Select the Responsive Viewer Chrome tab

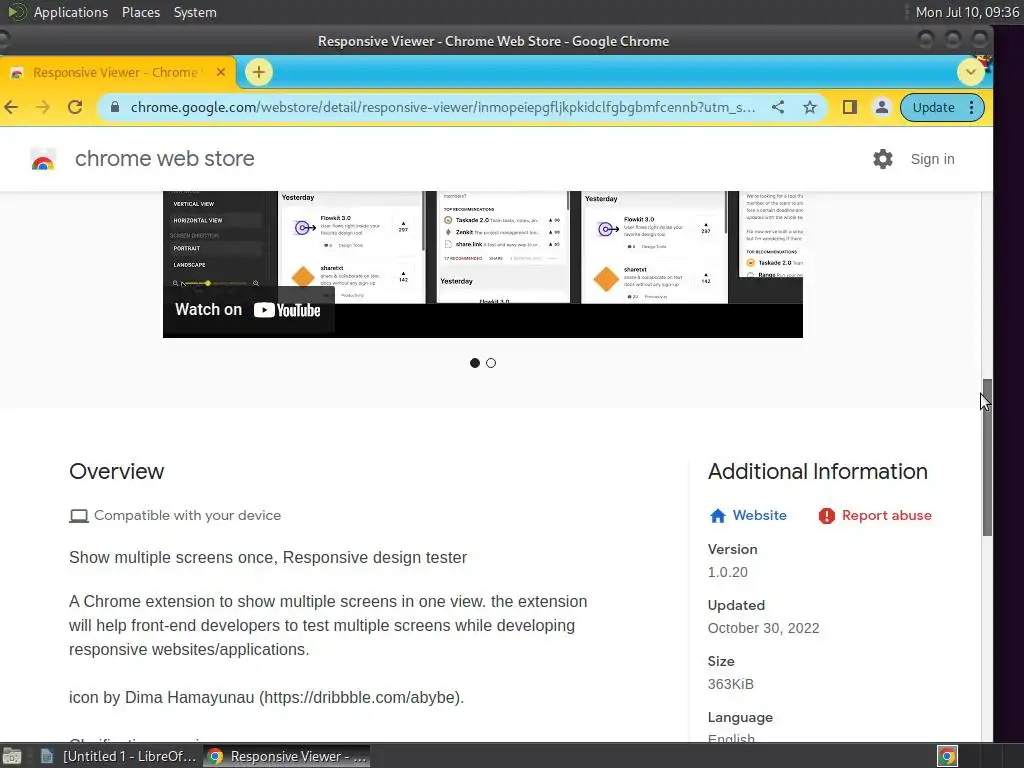(118, 72)
